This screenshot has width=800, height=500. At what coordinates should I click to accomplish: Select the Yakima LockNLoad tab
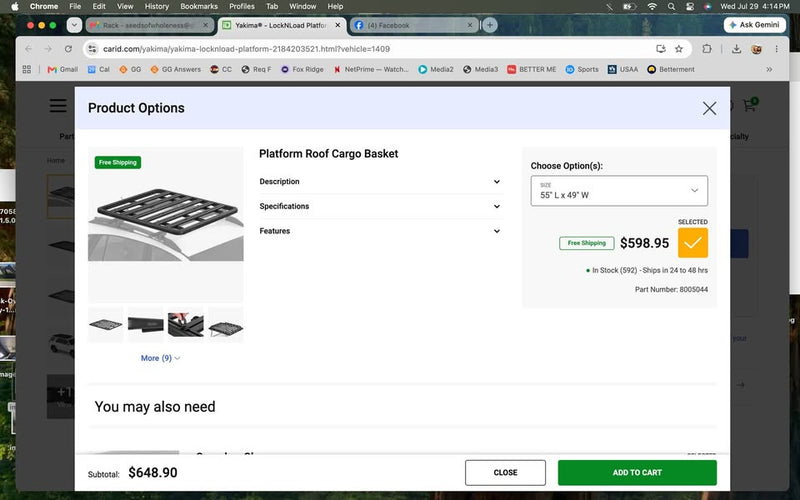(x=282, y=25)
